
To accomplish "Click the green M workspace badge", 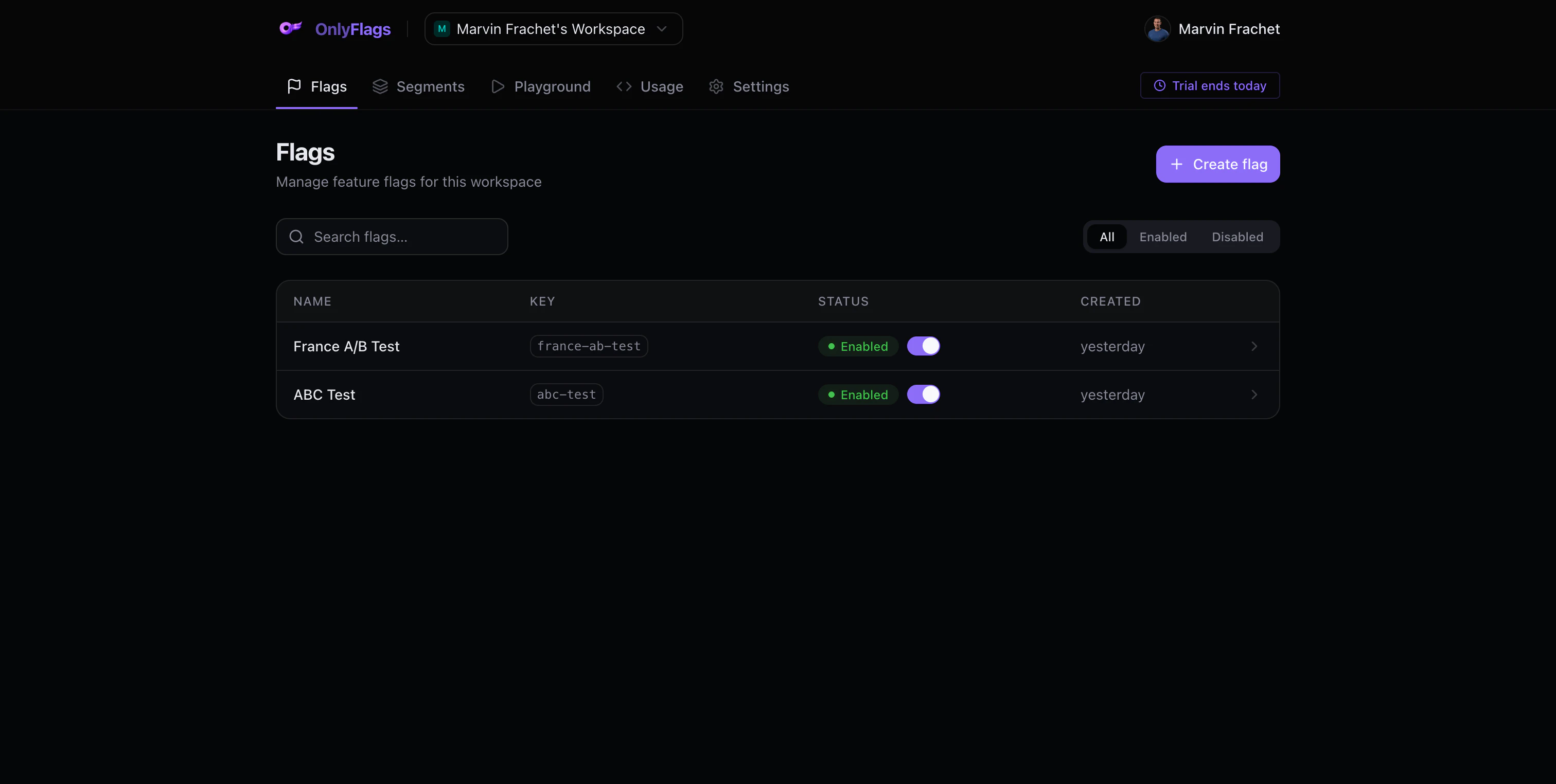I will point(442,29).
